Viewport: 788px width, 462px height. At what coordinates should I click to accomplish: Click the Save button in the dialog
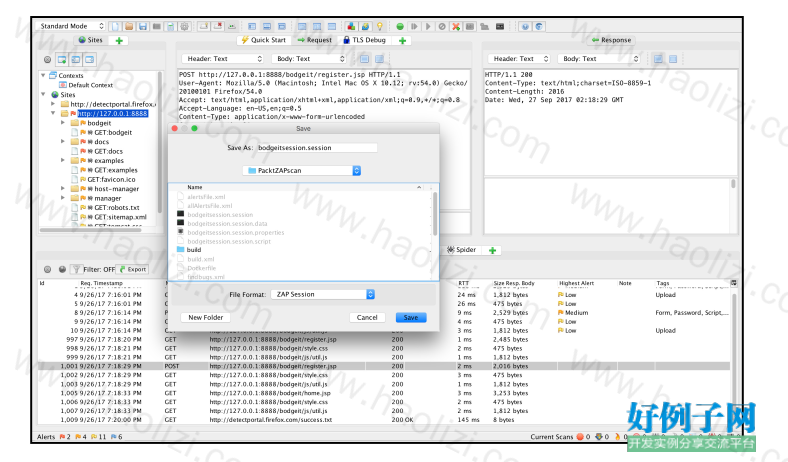coord(411,318)
